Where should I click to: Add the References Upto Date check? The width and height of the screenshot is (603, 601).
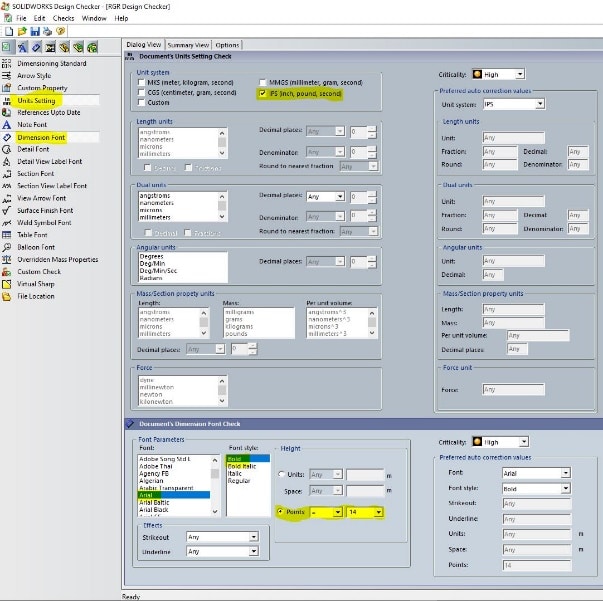pos(48,113)
